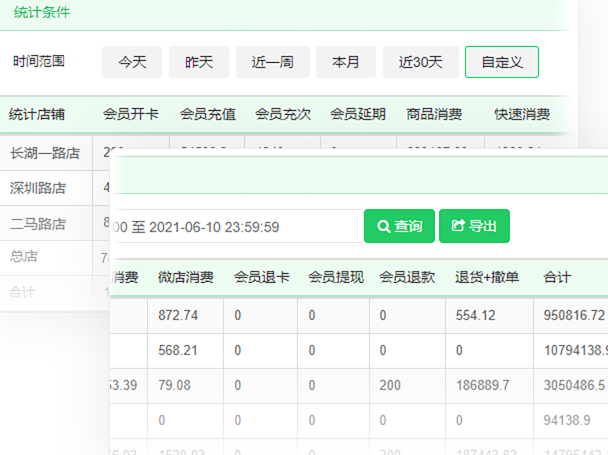Select 本月 as the time range
Image resolution: width=608 pixels, height=455 pixels.
pos(346,62)
